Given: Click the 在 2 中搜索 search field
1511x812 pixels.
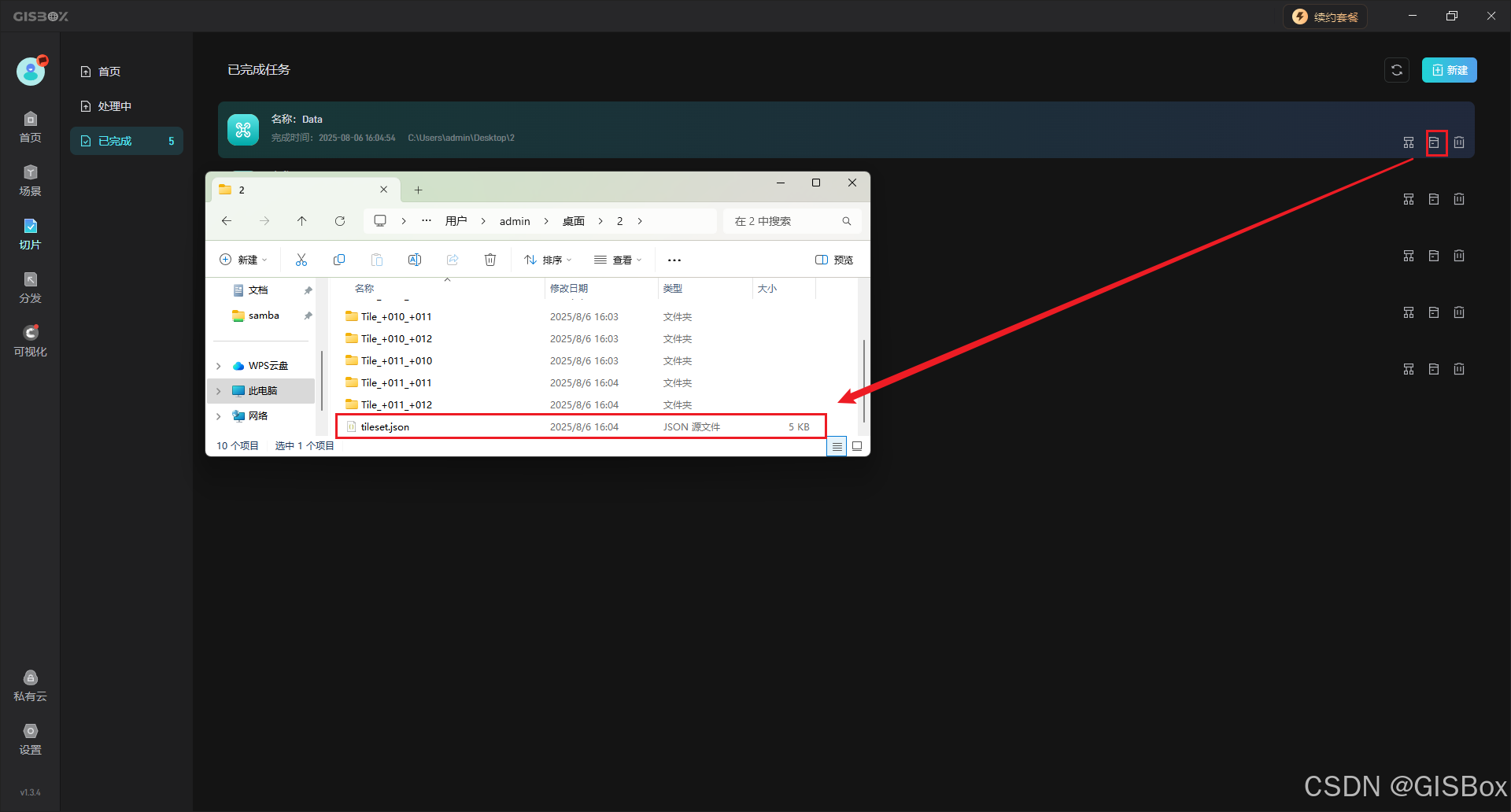Looking at the screenshot, I should pos(792,221).
